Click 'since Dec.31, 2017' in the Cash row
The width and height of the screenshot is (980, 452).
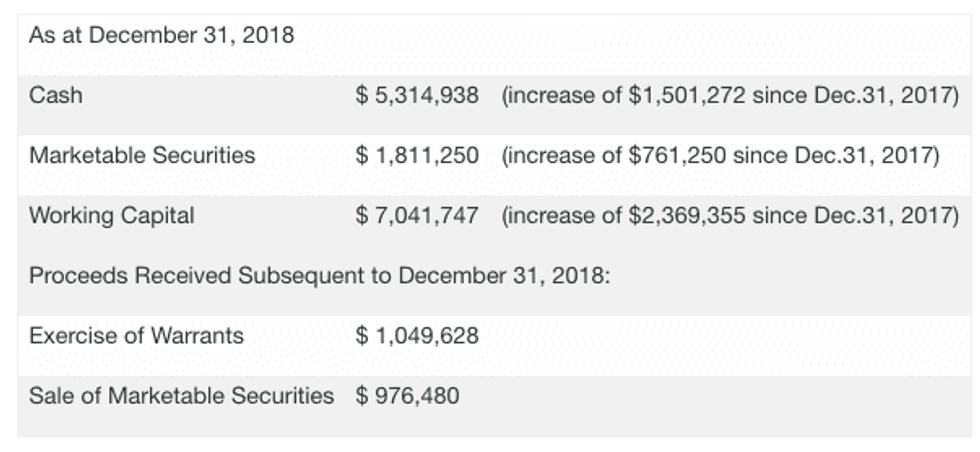pos(855,96)
